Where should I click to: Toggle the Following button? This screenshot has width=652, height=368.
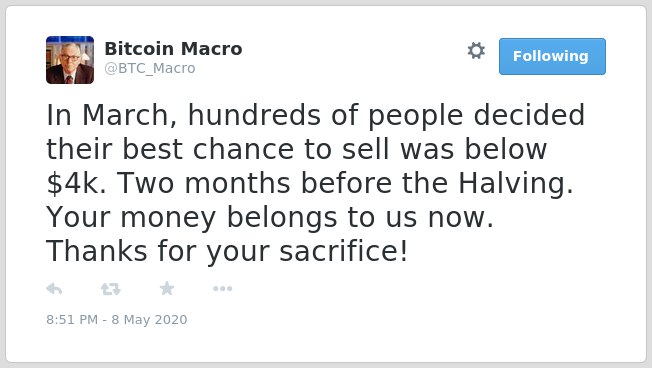click(x=552, y=57)
